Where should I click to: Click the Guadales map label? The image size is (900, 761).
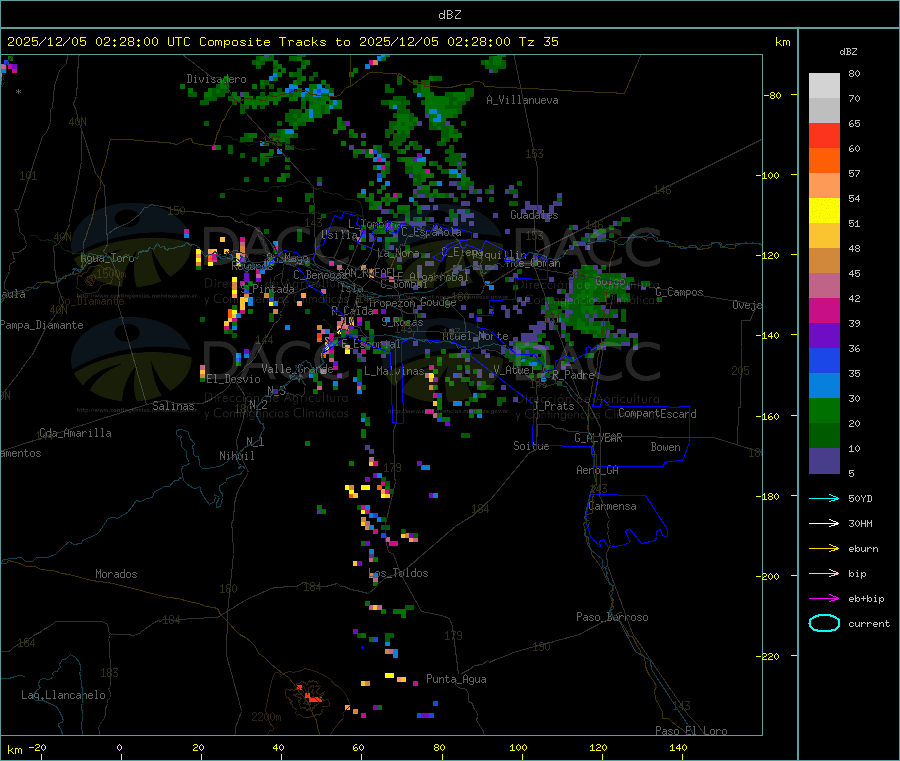click(534, 215)
